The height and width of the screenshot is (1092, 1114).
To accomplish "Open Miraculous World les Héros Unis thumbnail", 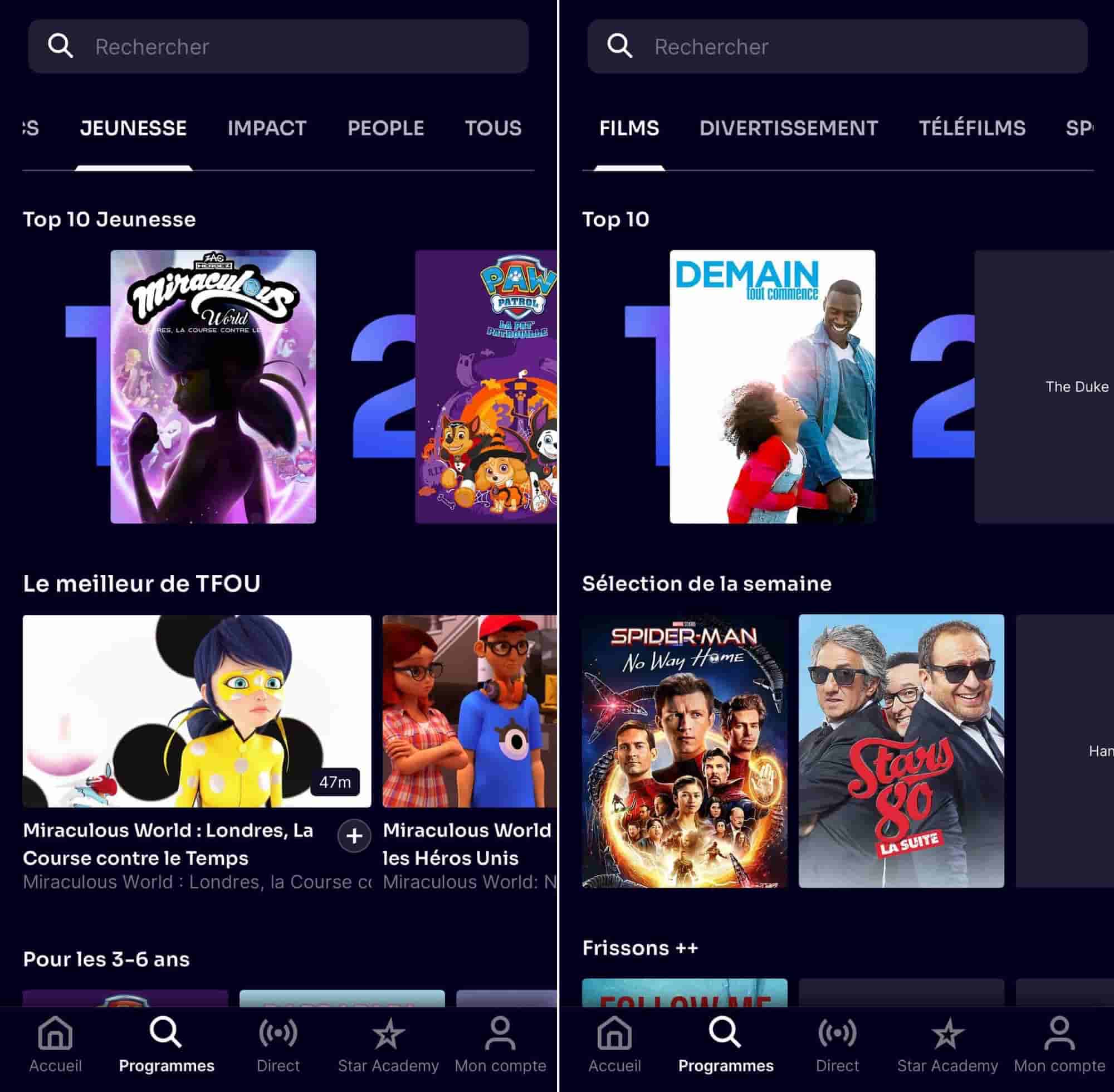I will [470, 711].
